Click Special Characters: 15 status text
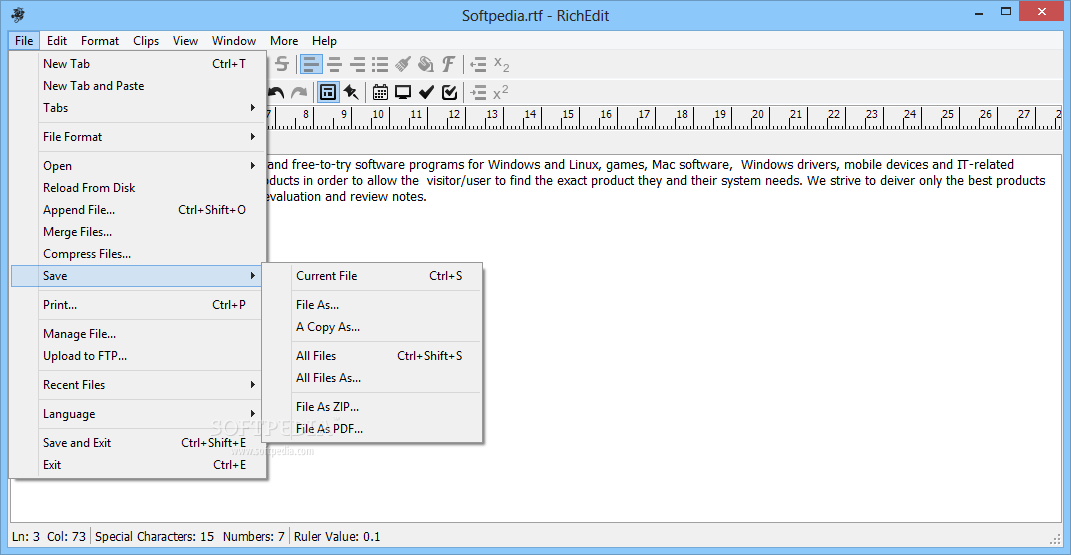Image resolution: width=1071 pixels, height=555 pixels. 154,537
